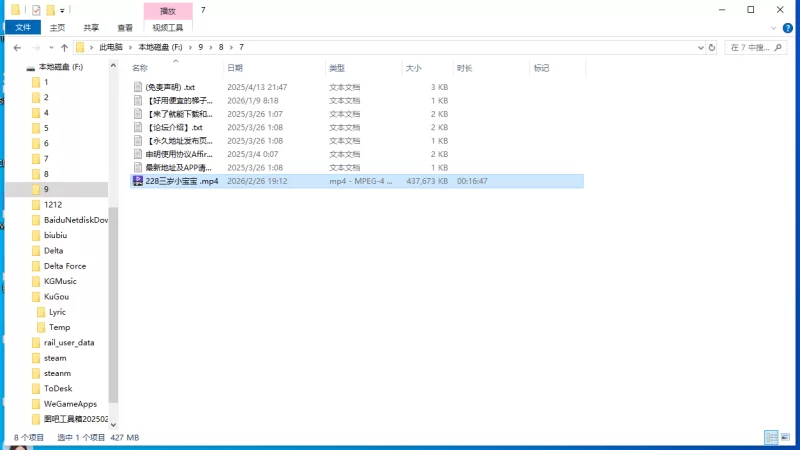Open Temp subfolder in tree
Viewport: 800px width, 450px height.
(59, 327)
